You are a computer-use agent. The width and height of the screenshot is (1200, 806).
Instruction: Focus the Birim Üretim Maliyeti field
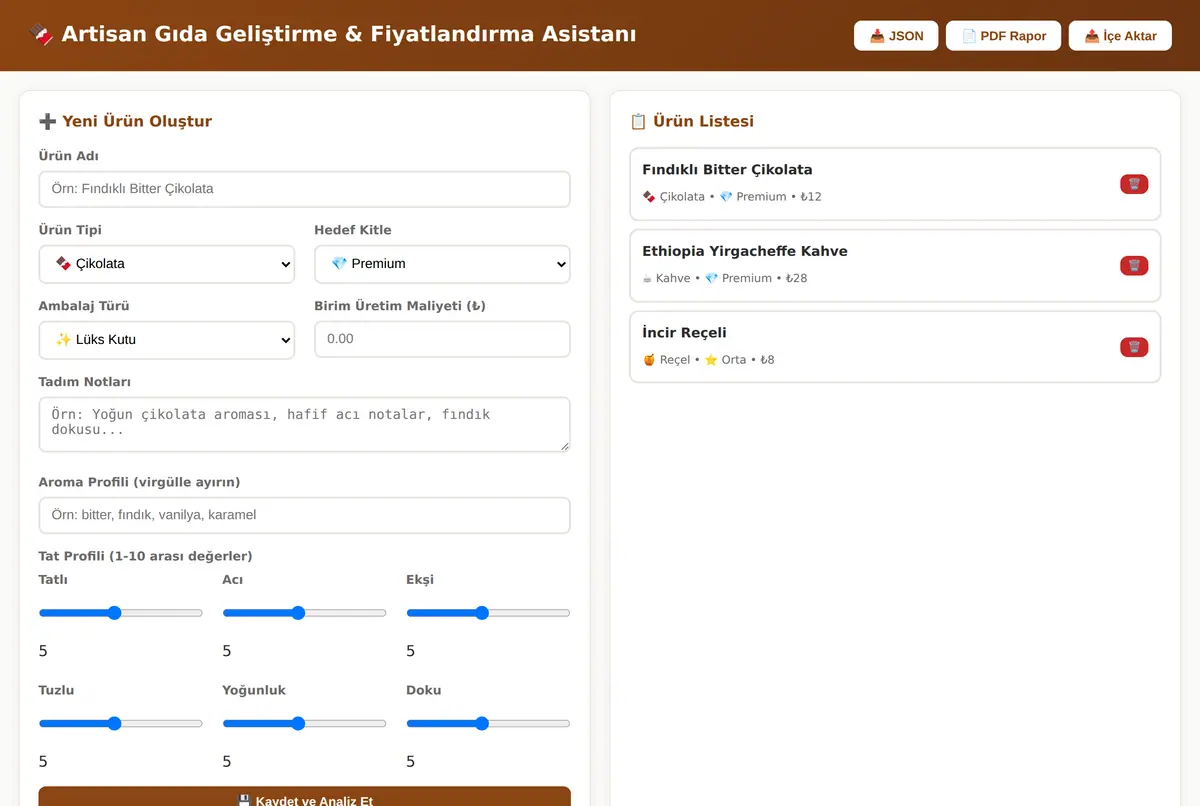coord(442,339)
